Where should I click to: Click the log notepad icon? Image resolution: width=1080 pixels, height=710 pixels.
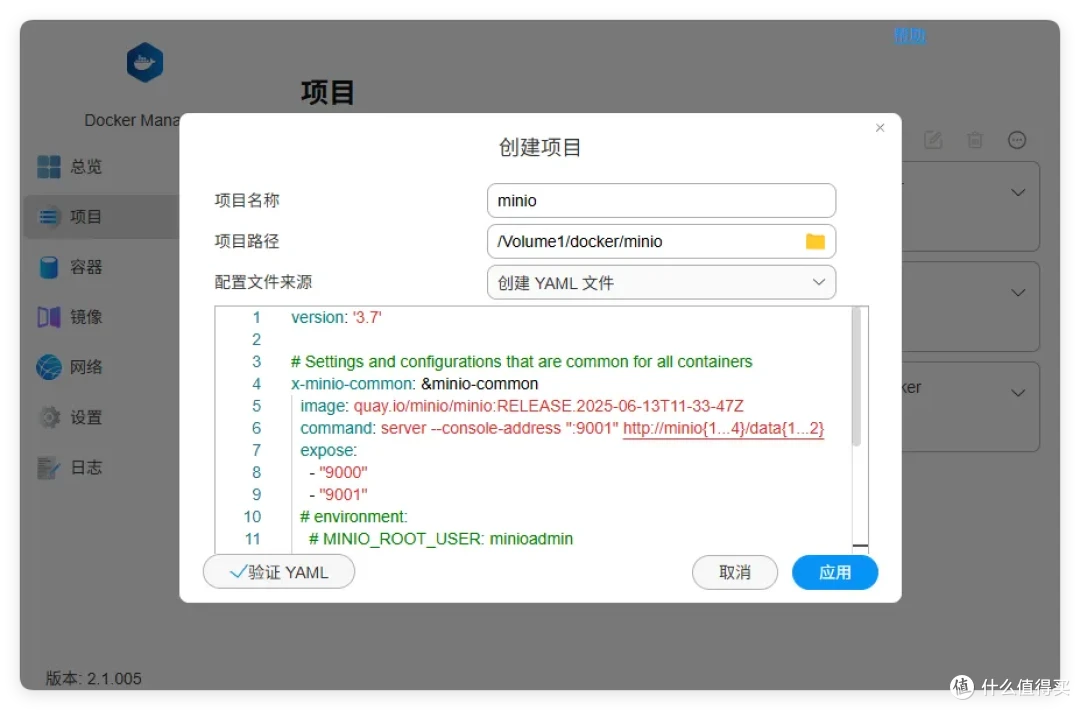tap(49, 468)
